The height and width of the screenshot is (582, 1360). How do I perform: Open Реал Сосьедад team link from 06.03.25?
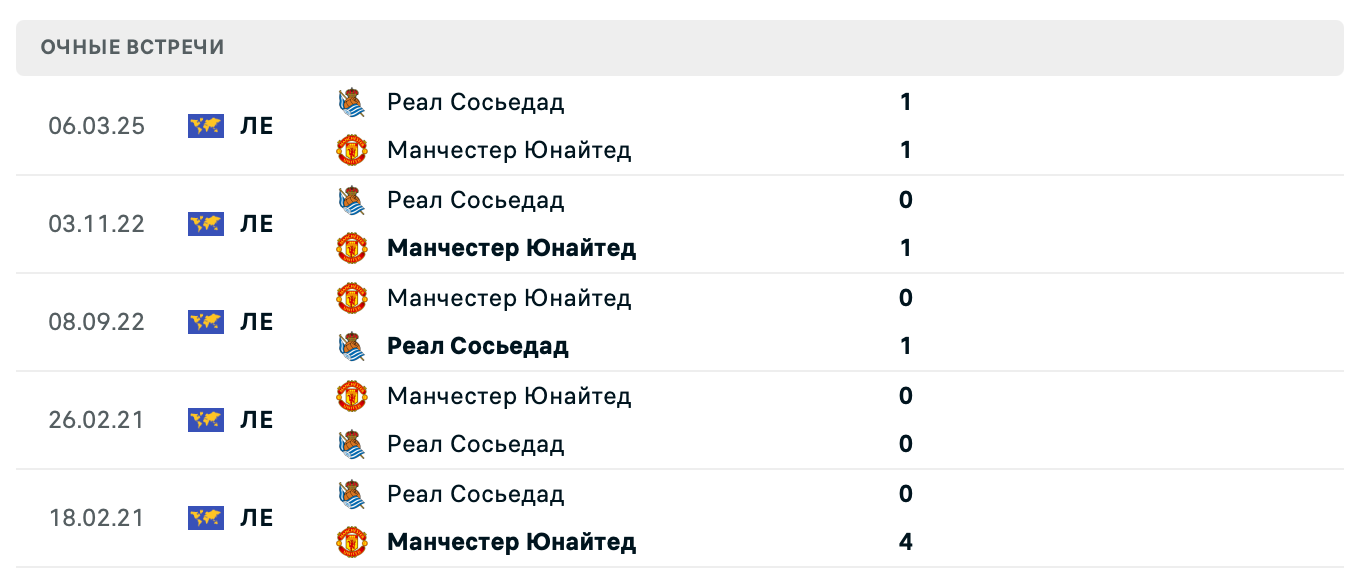[x=475, y=102]
